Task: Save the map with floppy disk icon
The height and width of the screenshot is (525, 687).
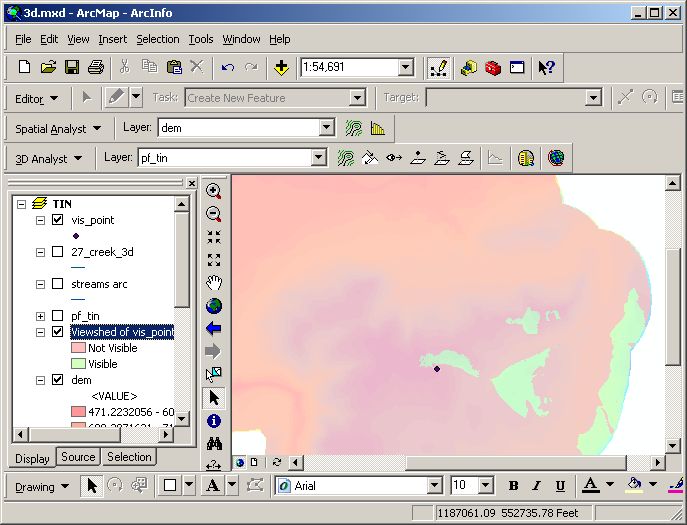Action: pyautogui.click(x=72, y=67)
